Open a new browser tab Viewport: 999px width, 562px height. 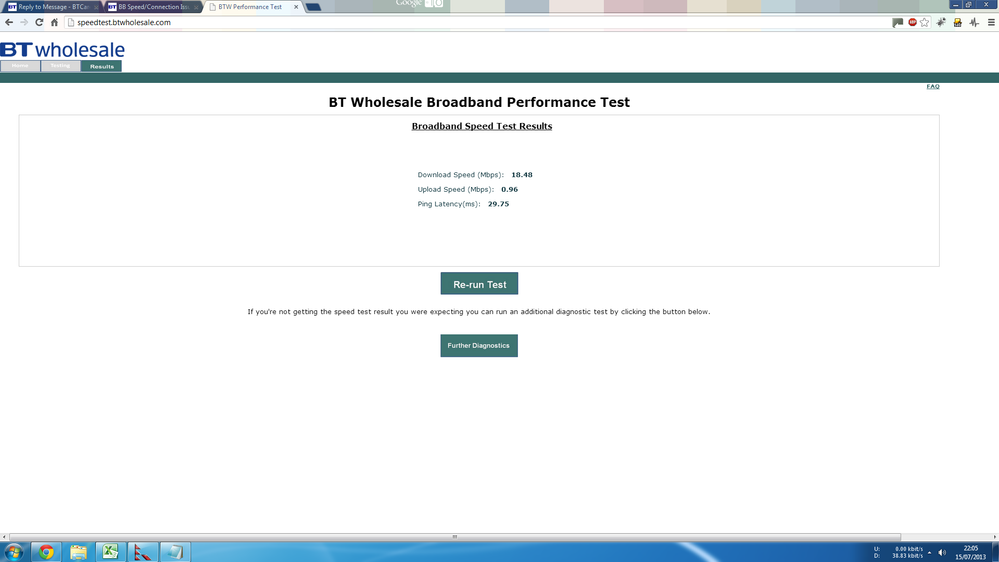pyautogui.click(x=313, y=7)
